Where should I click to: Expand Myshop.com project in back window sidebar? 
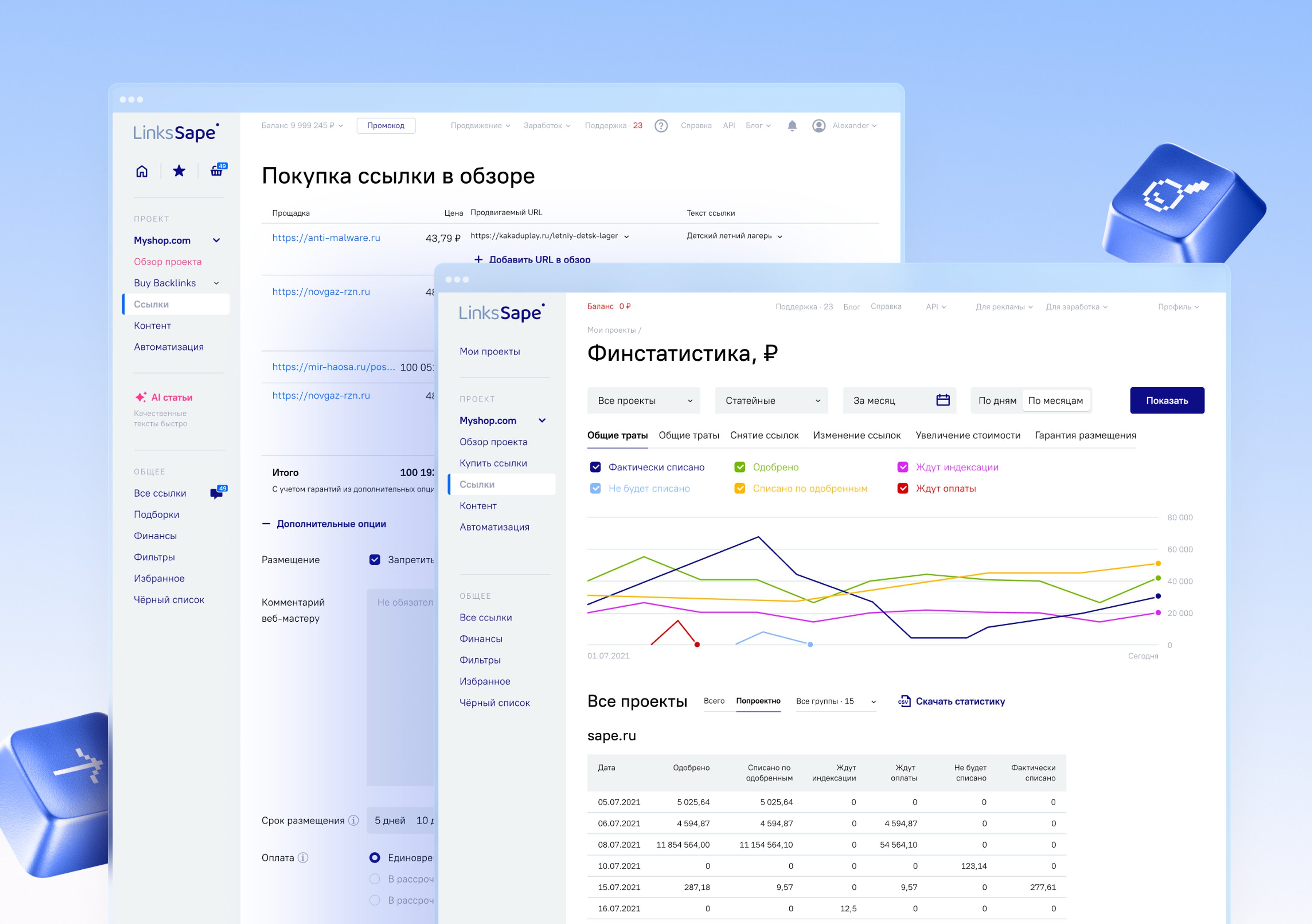[217, 240]
